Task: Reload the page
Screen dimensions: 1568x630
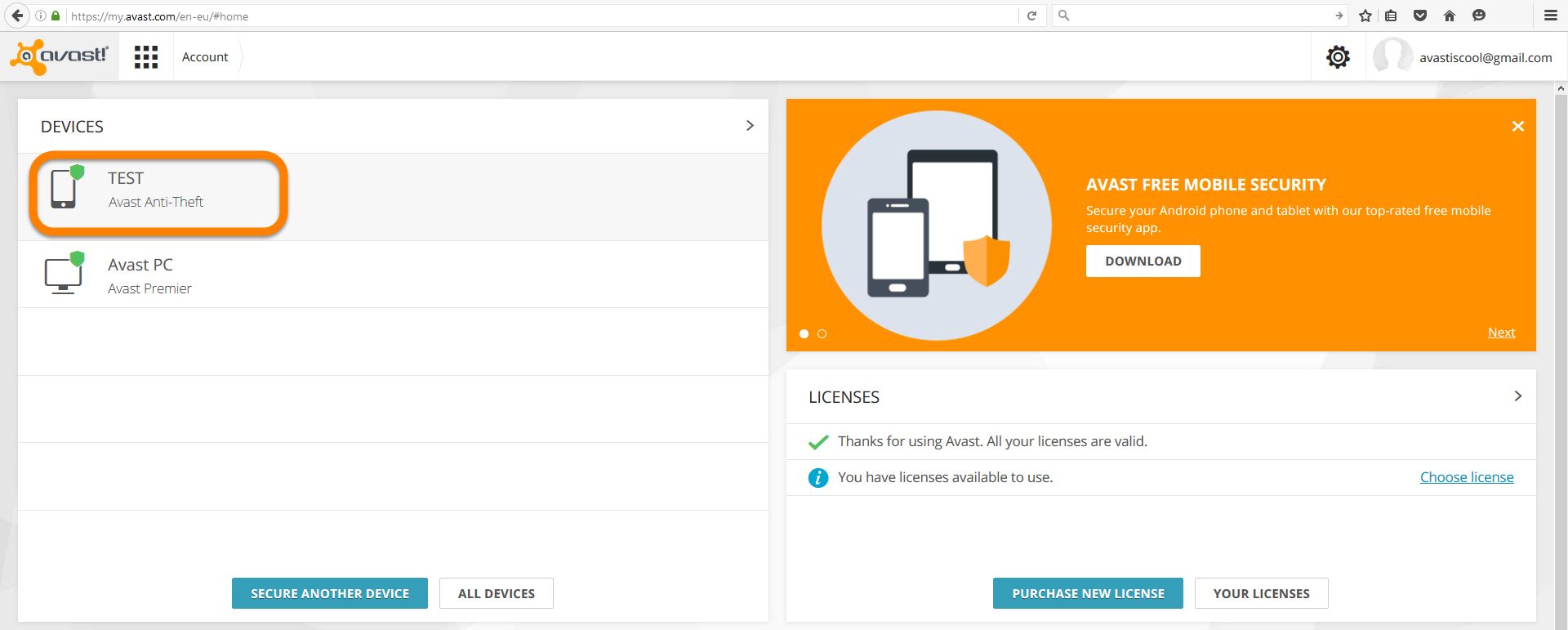Action: pos(1031,16)
